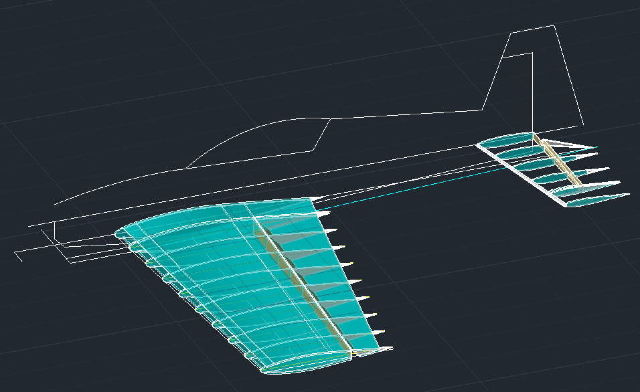Click the top edge of the vertical fin
640x392 pixels.
tap(533, 29)
